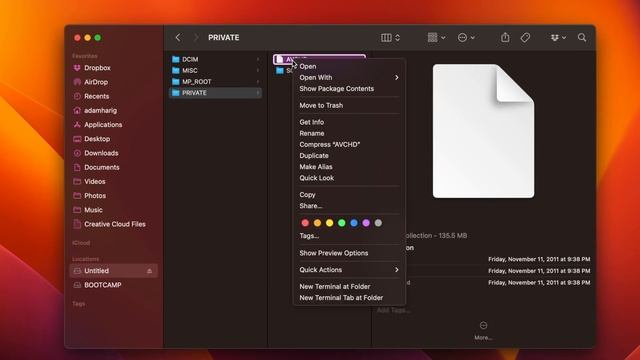Apply the gray tag color
Screen dimensions: 640x360
378,223
